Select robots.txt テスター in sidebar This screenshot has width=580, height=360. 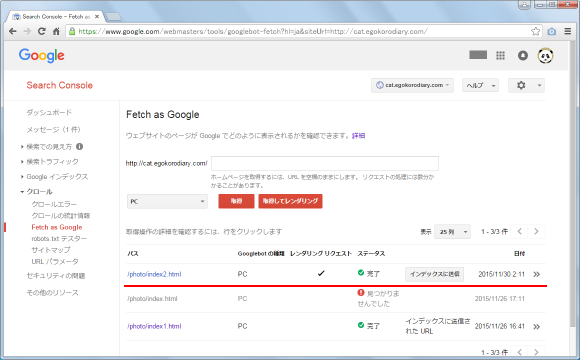tap(59, 239)
